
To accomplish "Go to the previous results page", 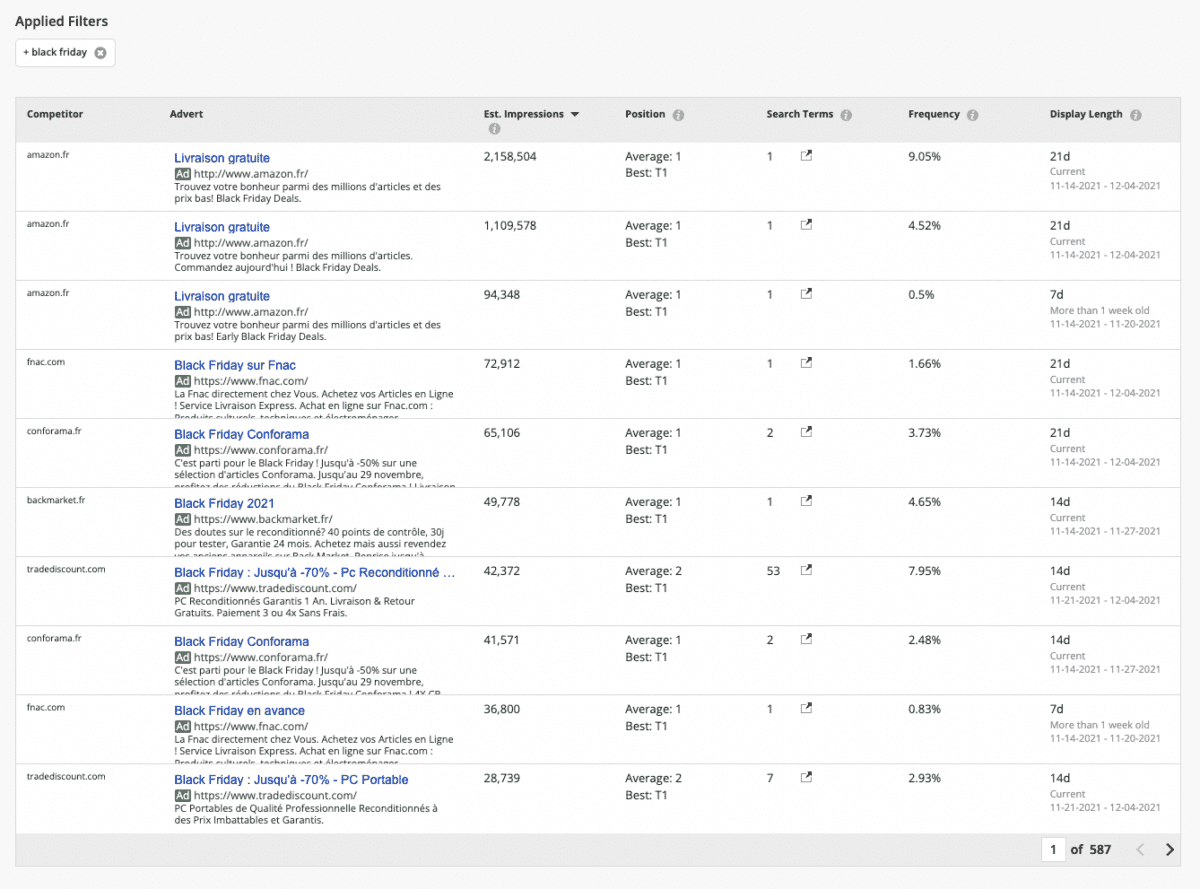I will tap(1140, 850).
